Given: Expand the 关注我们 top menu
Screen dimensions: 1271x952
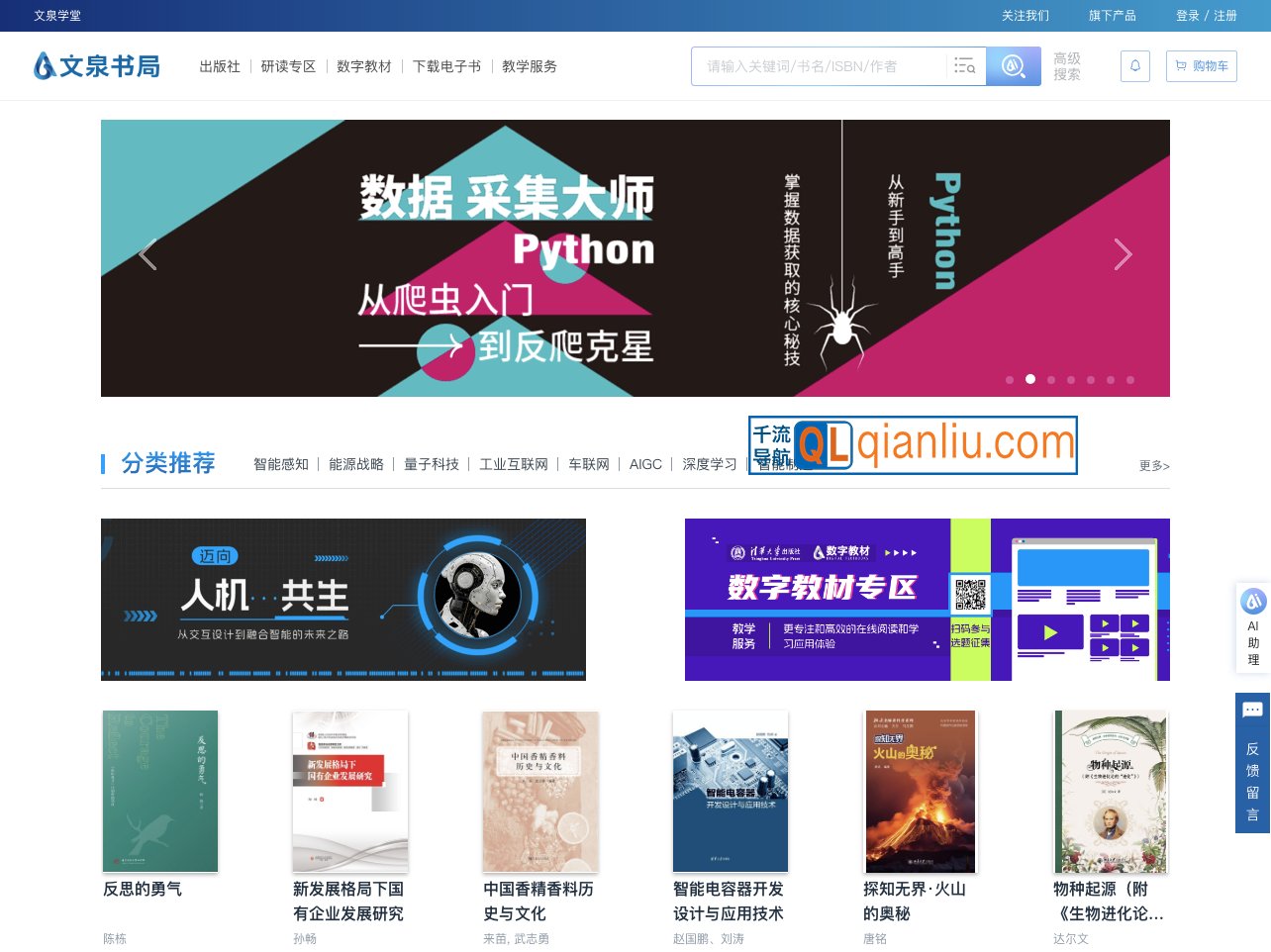Looking at the screenshot, I should (1025, 16).
